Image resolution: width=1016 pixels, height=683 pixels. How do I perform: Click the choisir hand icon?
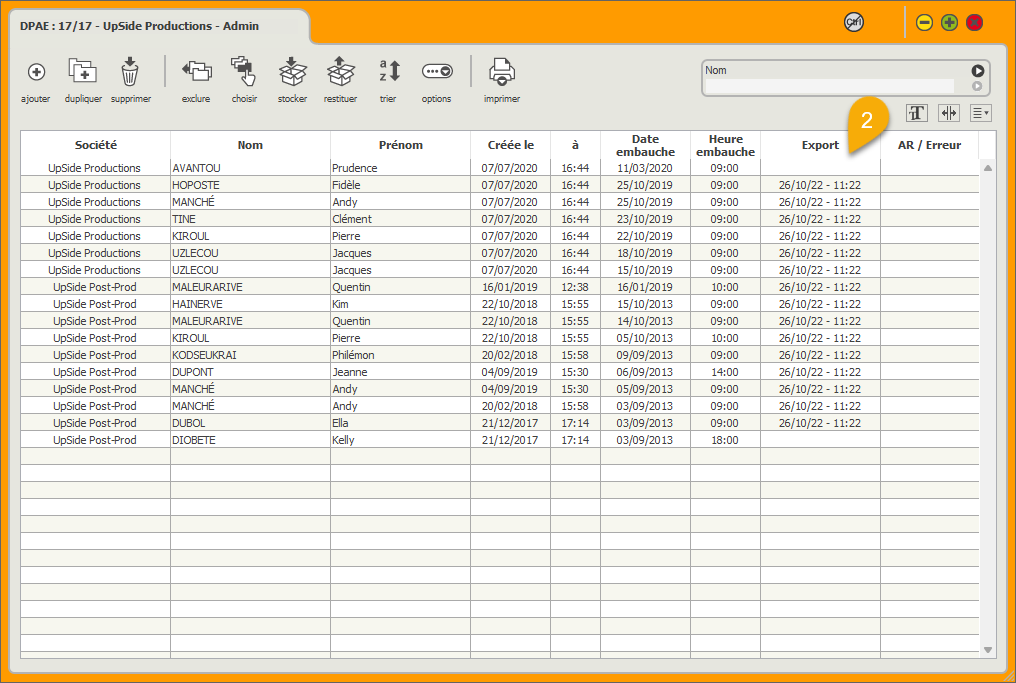click(244, 71)
